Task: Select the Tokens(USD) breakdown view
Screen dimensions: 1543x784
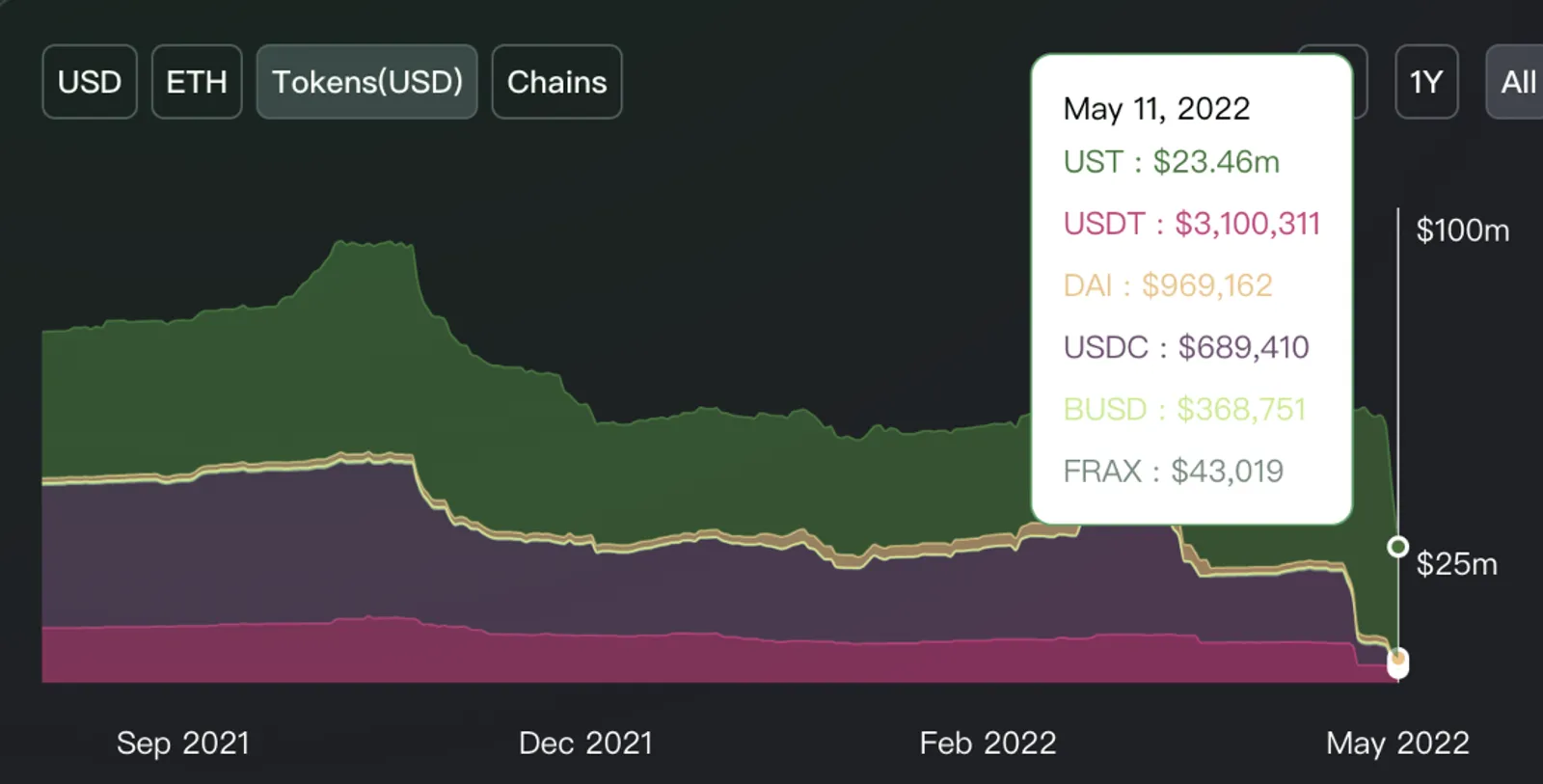Action: (366, 82)
